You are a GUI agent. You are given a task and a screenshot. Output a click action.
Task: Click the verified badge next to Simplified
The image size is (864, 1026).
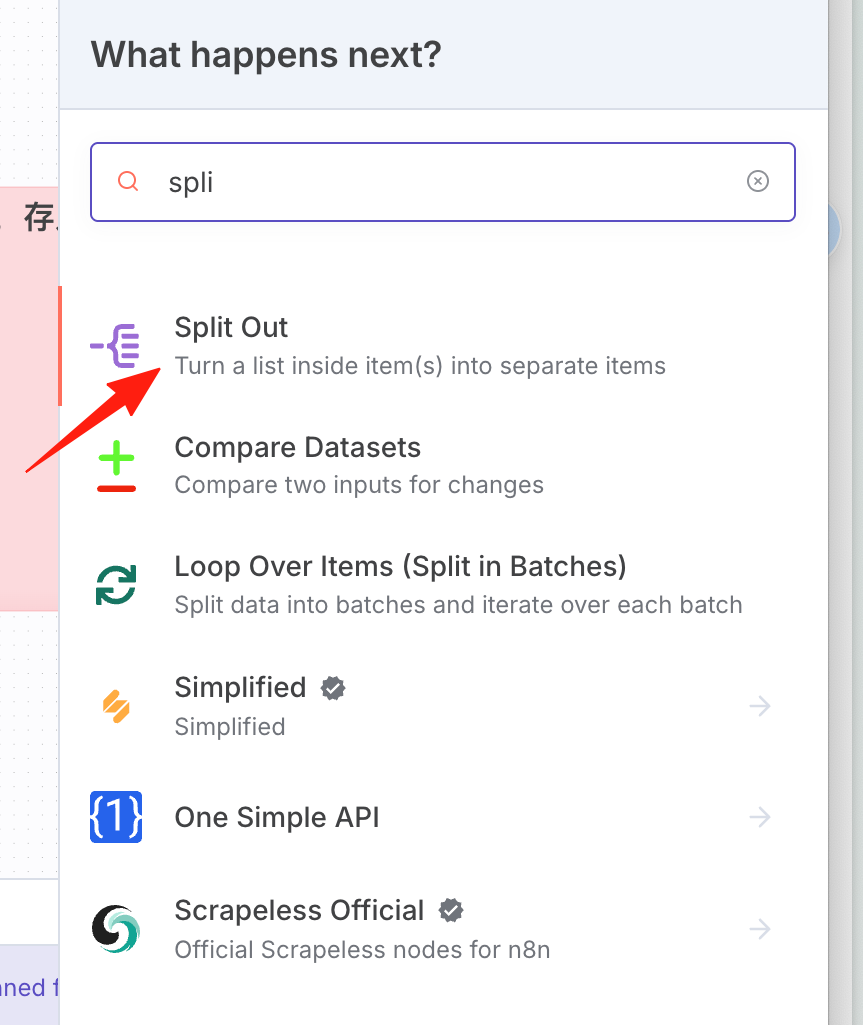click(x=333, y=688)
